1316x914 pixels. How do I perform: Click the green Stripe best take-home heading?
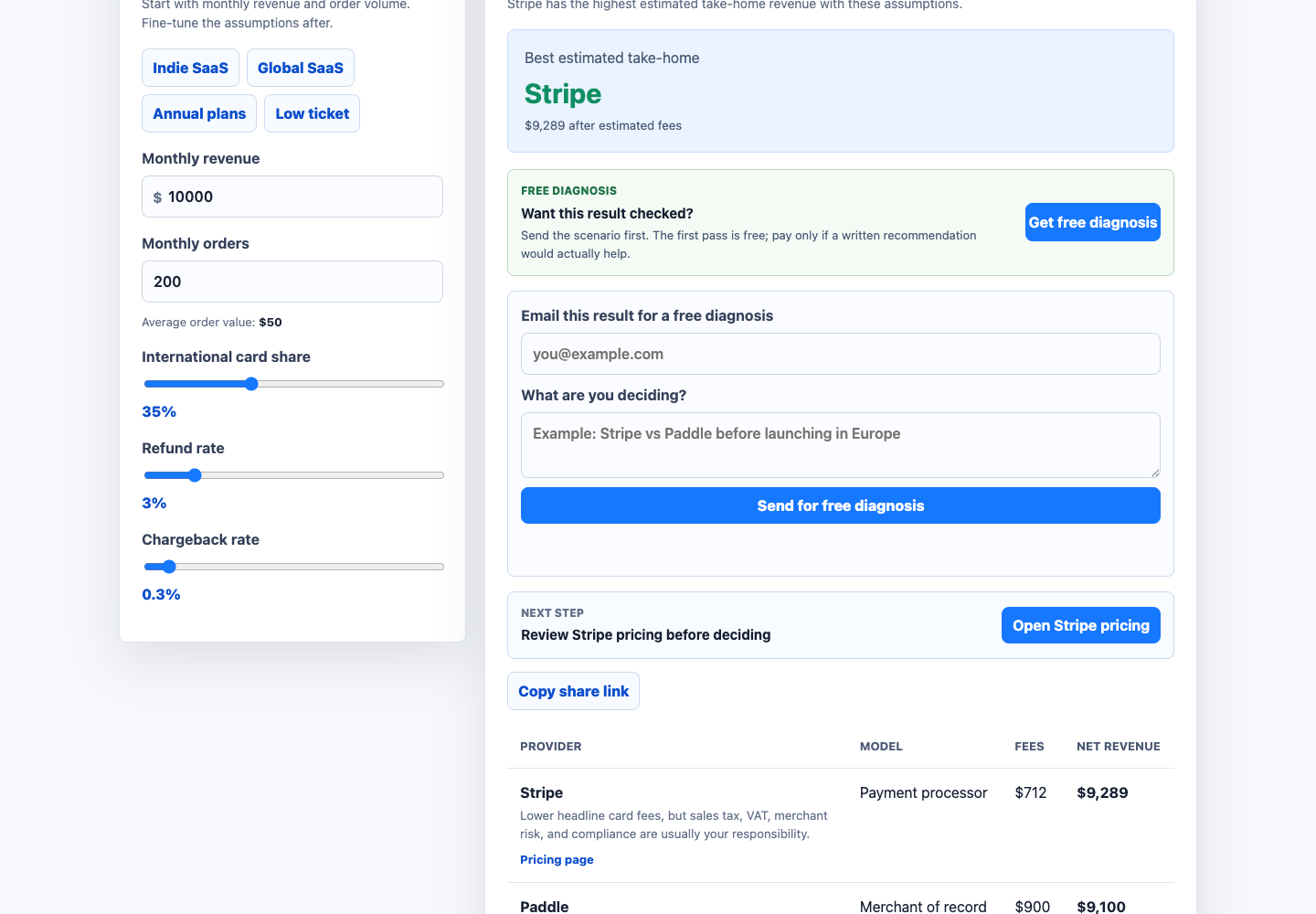coord(563,94)
